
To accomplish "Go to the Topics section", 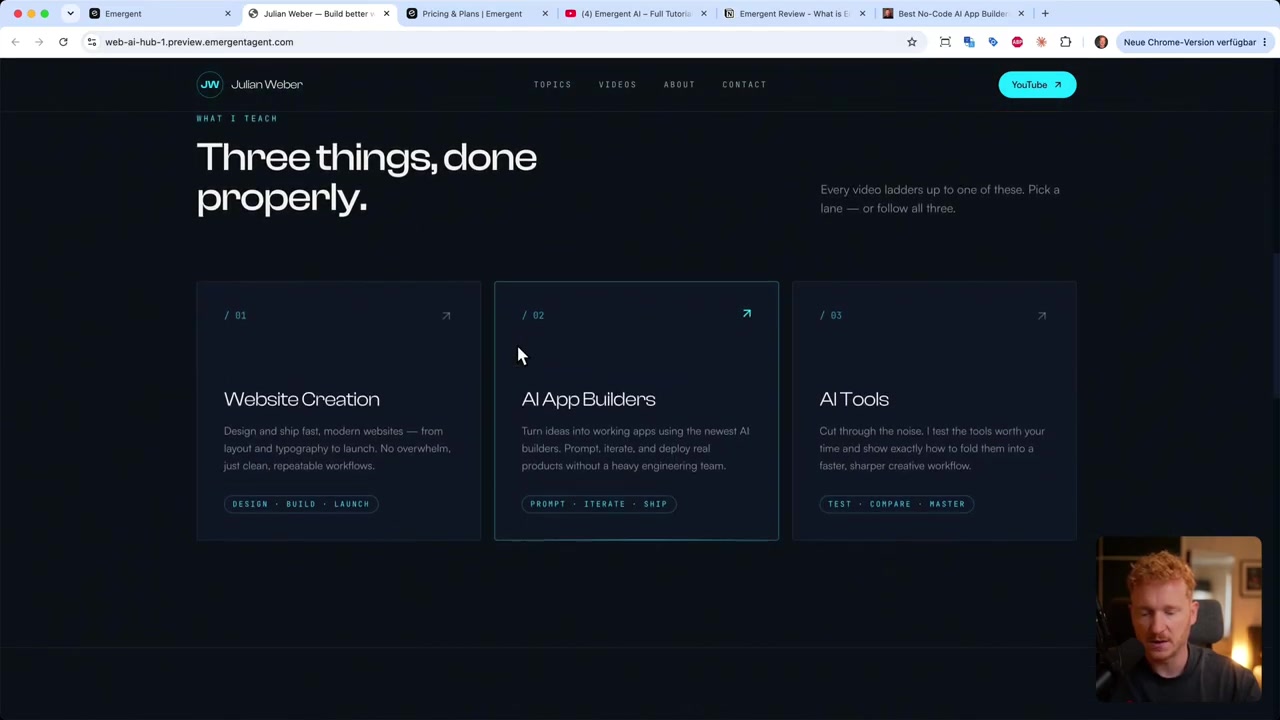I will click(x=553, y=85).
